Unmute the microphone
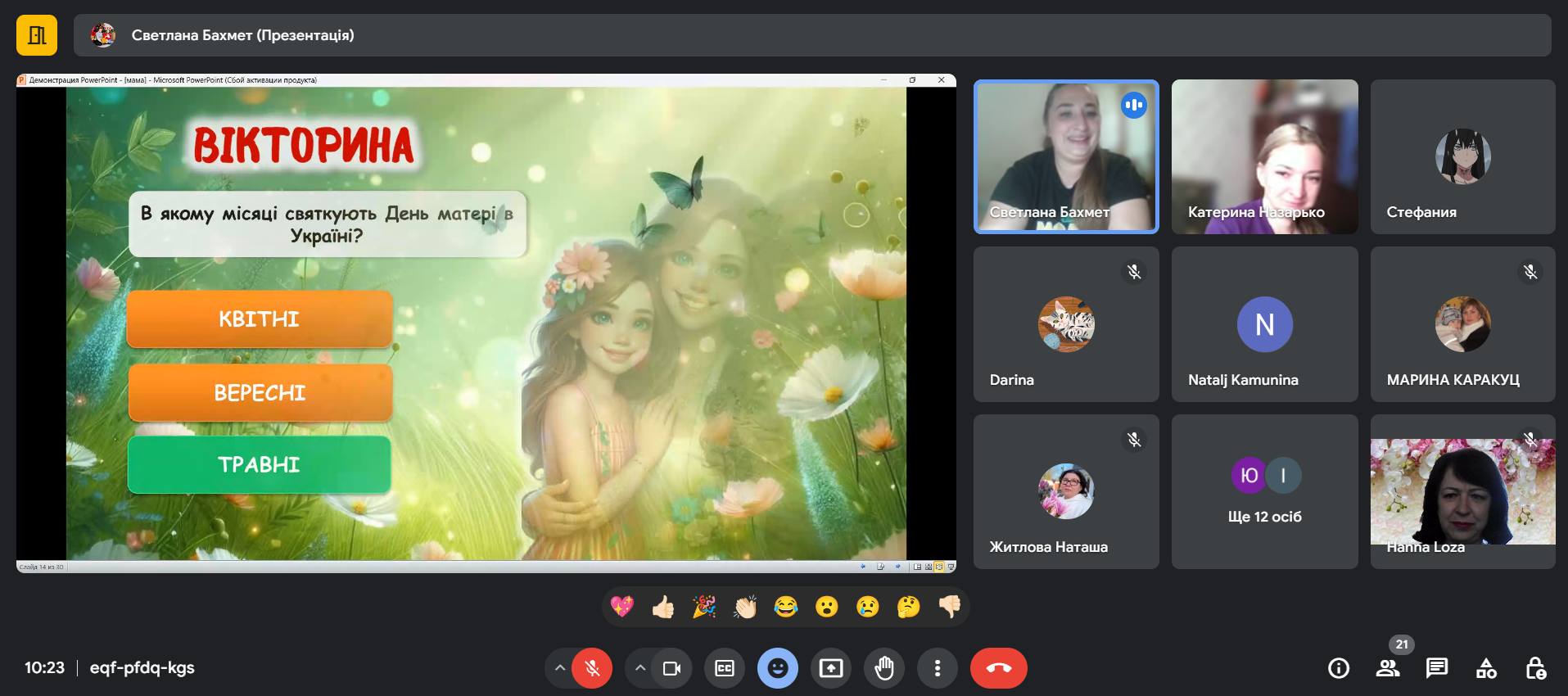The width and height of the screenshot is (1568, 696). (x=592, y=668)
